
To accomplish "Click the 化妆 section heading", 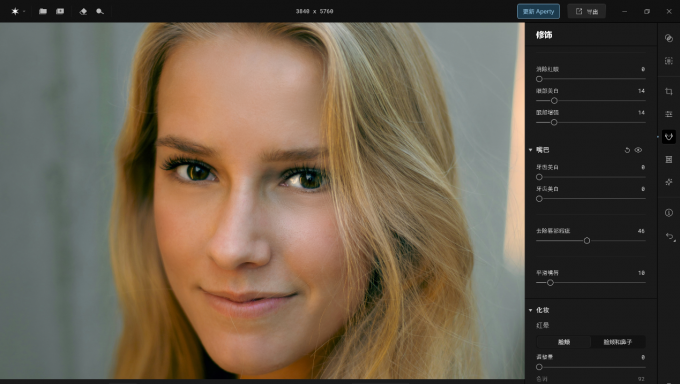I will pos(543,310).
